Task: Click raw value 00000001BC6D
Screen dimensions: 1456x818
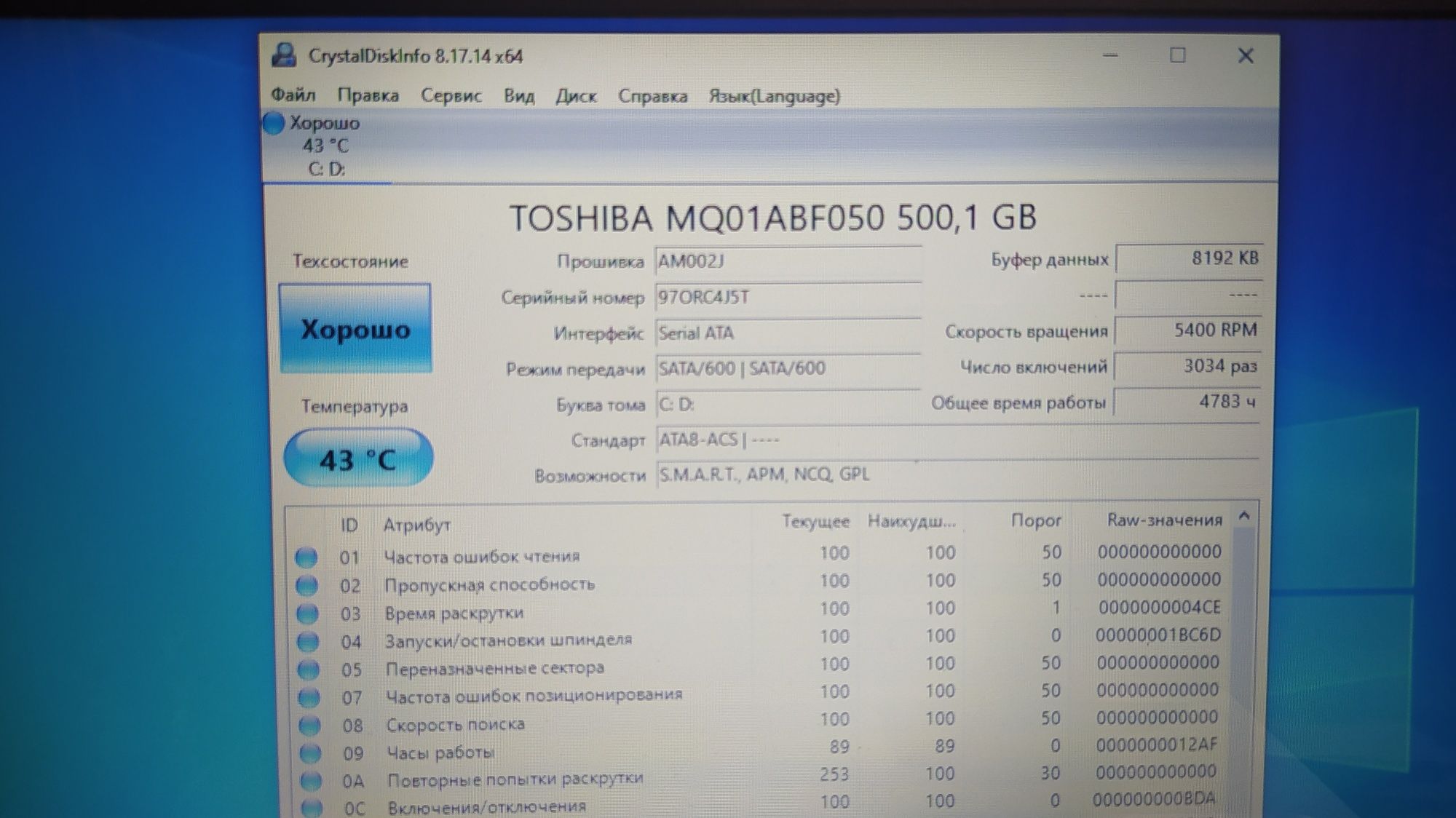Action: pos(1158,635)
